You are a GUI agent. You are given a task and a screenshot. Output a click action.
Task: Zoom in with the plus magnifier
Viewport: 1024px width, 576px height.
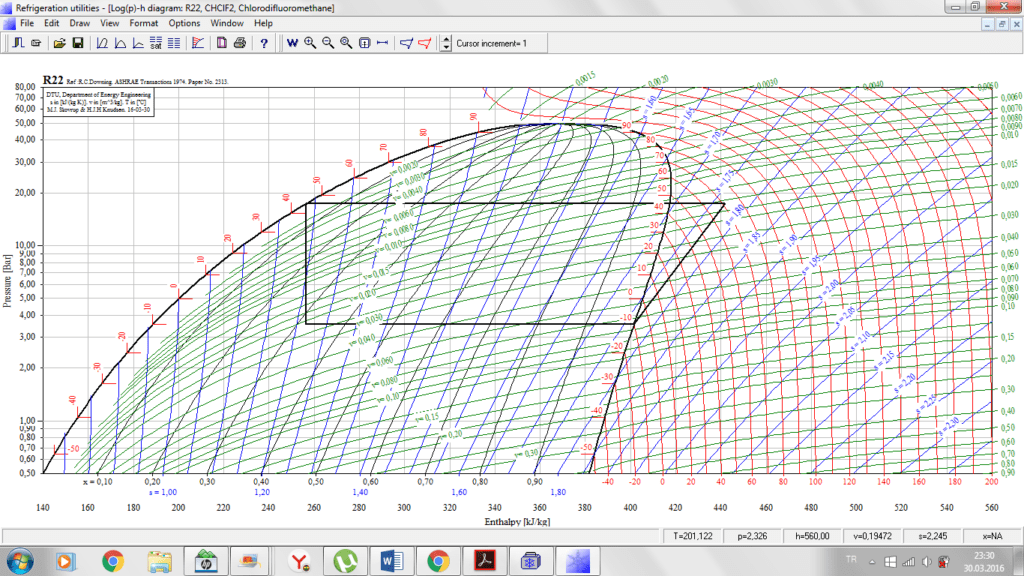coord(310,43)
